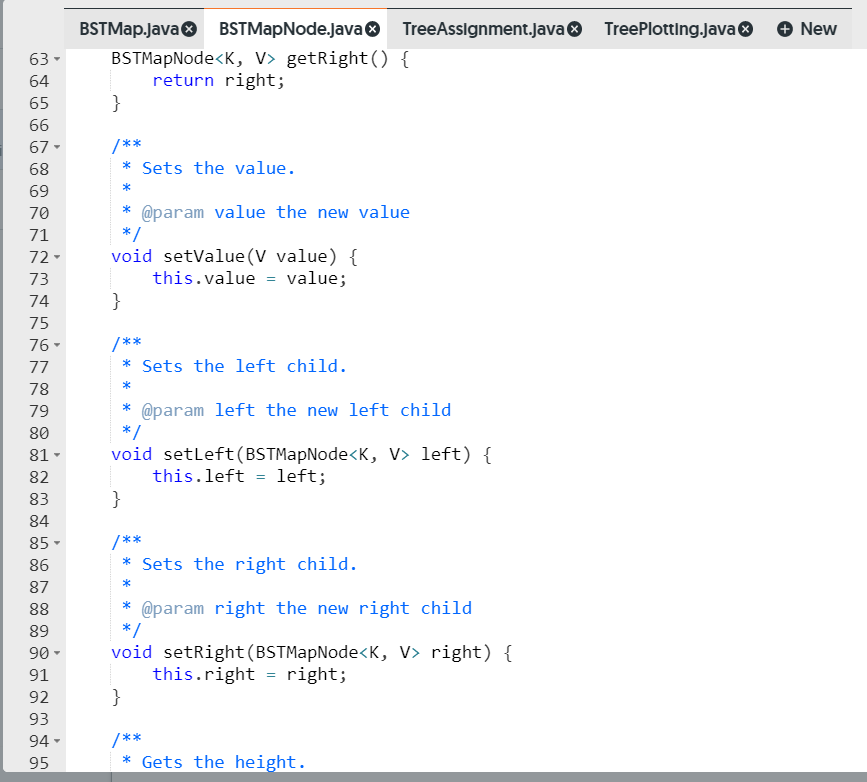Collapse the comment starting at line 94

(x=58, y=740)
